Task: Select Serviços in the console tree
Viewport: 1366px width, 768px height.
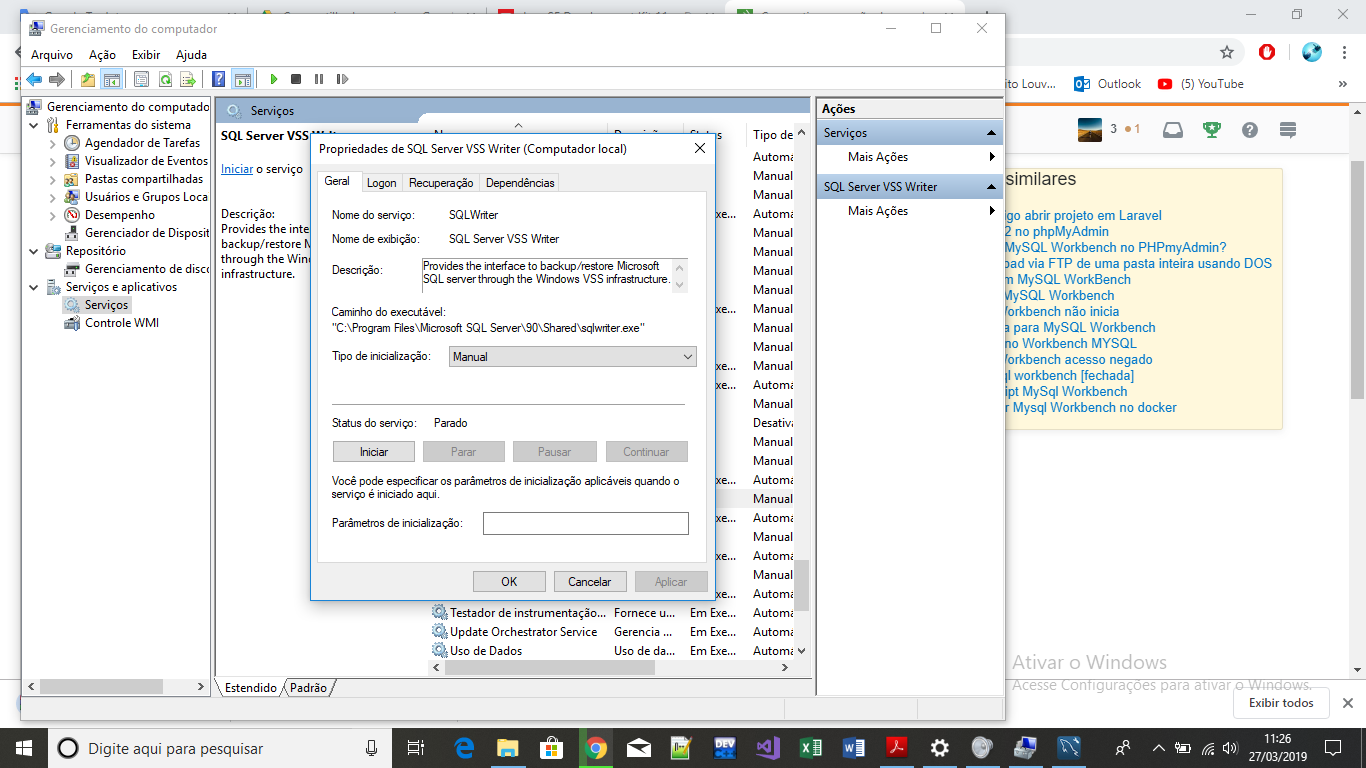Action: coord(96,305)
